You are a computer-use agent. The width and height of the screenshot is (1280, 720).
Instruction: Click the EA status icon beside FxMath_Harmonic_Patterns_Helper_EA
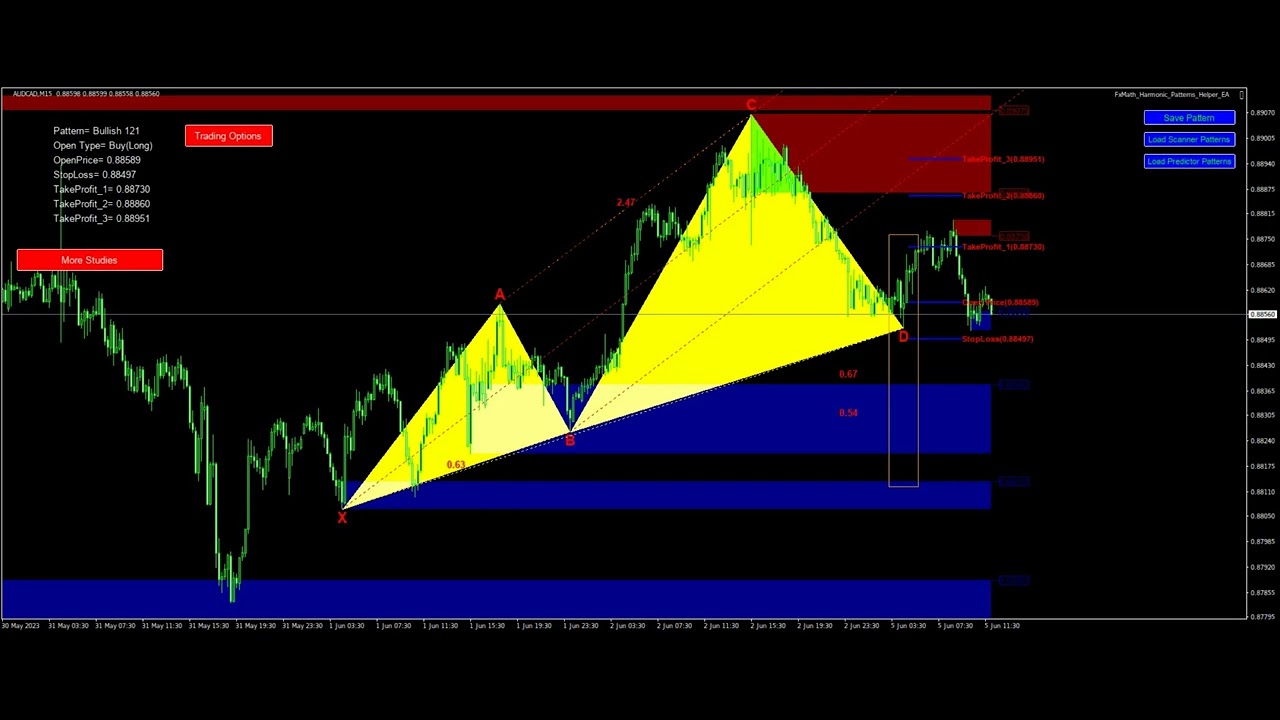[x=1241, y=95]
